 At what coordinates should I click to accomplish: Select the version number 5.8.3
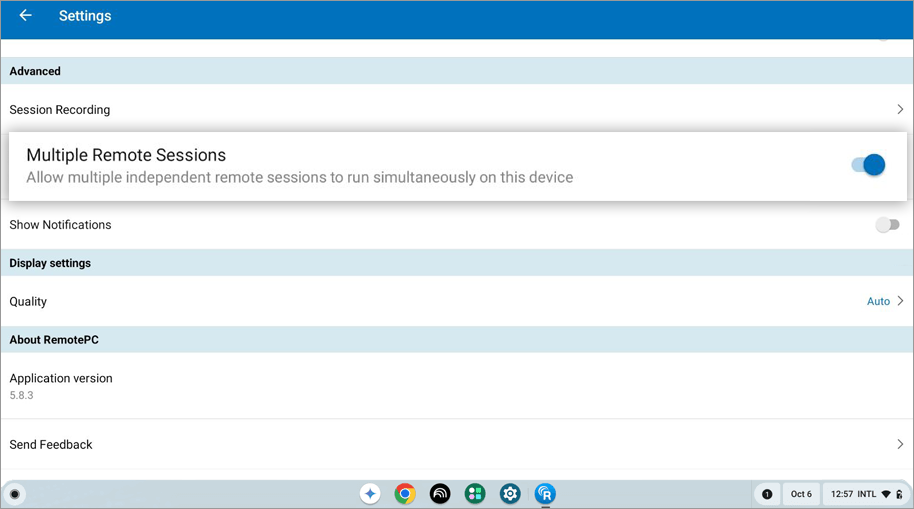[22, 395]
